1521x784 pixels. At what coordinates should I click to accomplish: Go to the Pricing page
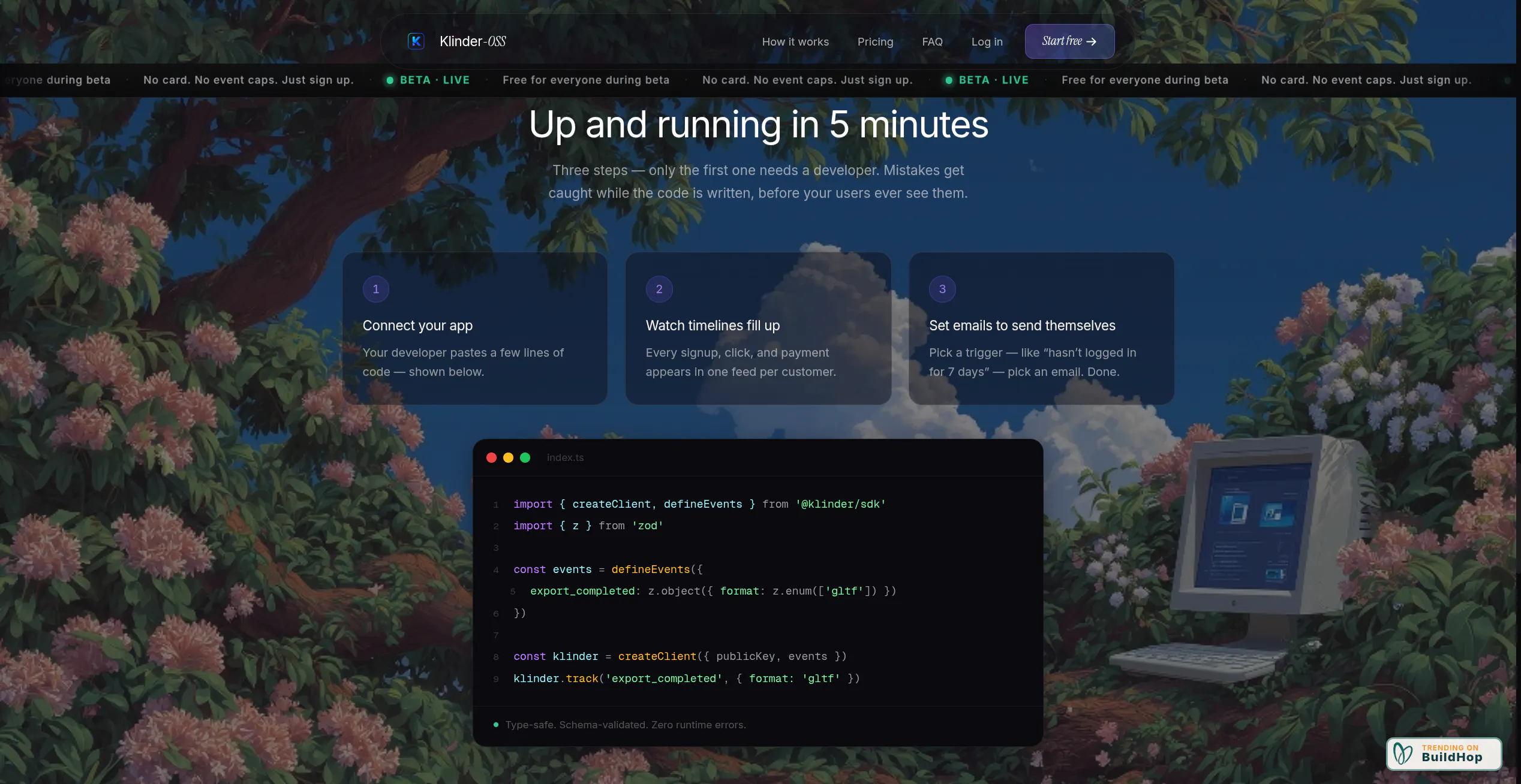point(875,42)
